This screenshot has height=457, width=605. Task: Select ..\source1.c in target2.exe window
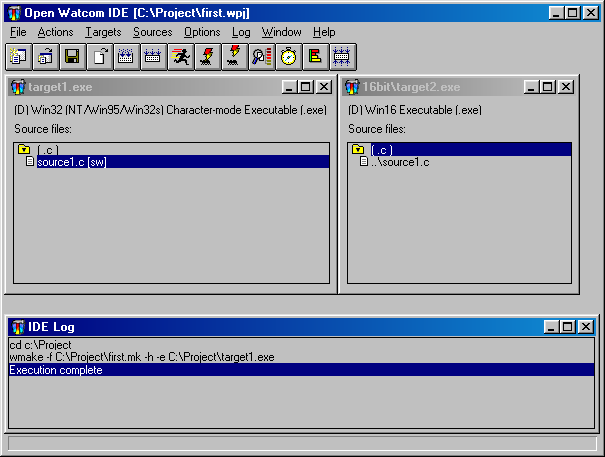point(400,161)
